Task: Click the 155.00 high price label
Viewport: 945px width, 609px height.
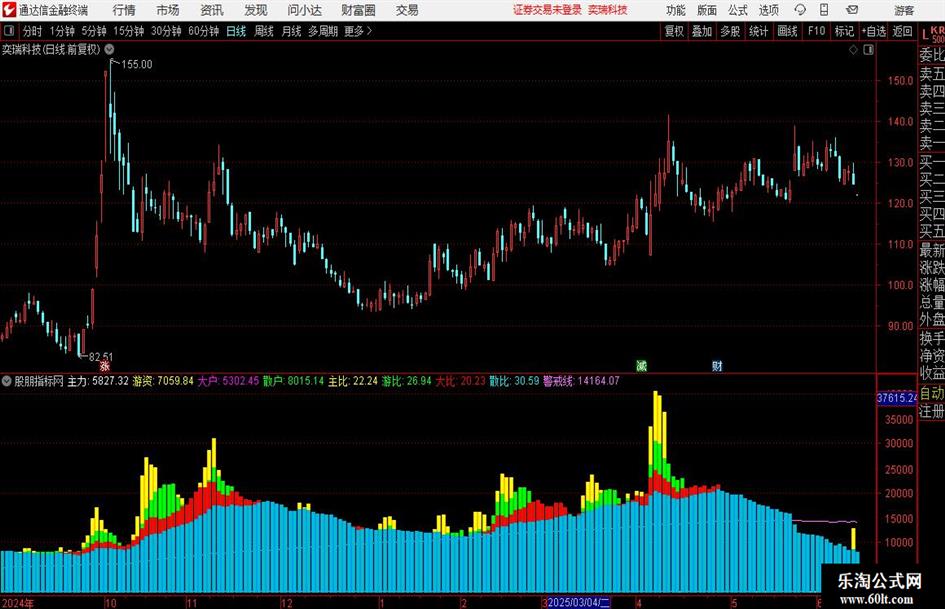Action: pyautogui.click(x=137, y=65)
